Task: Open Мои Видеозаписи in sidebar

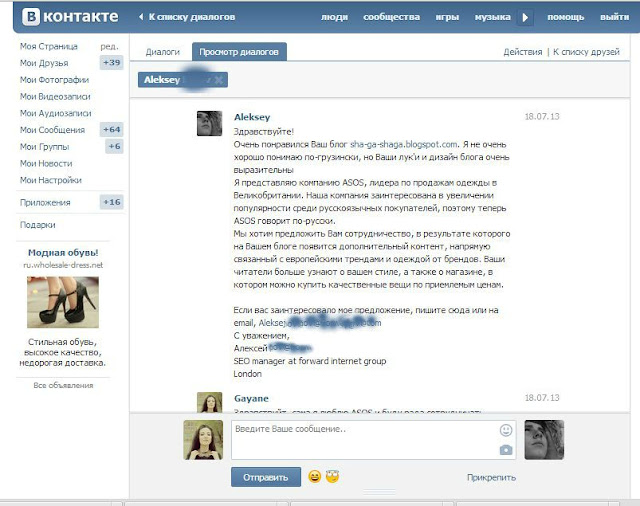Action: (x=55, y=97)
